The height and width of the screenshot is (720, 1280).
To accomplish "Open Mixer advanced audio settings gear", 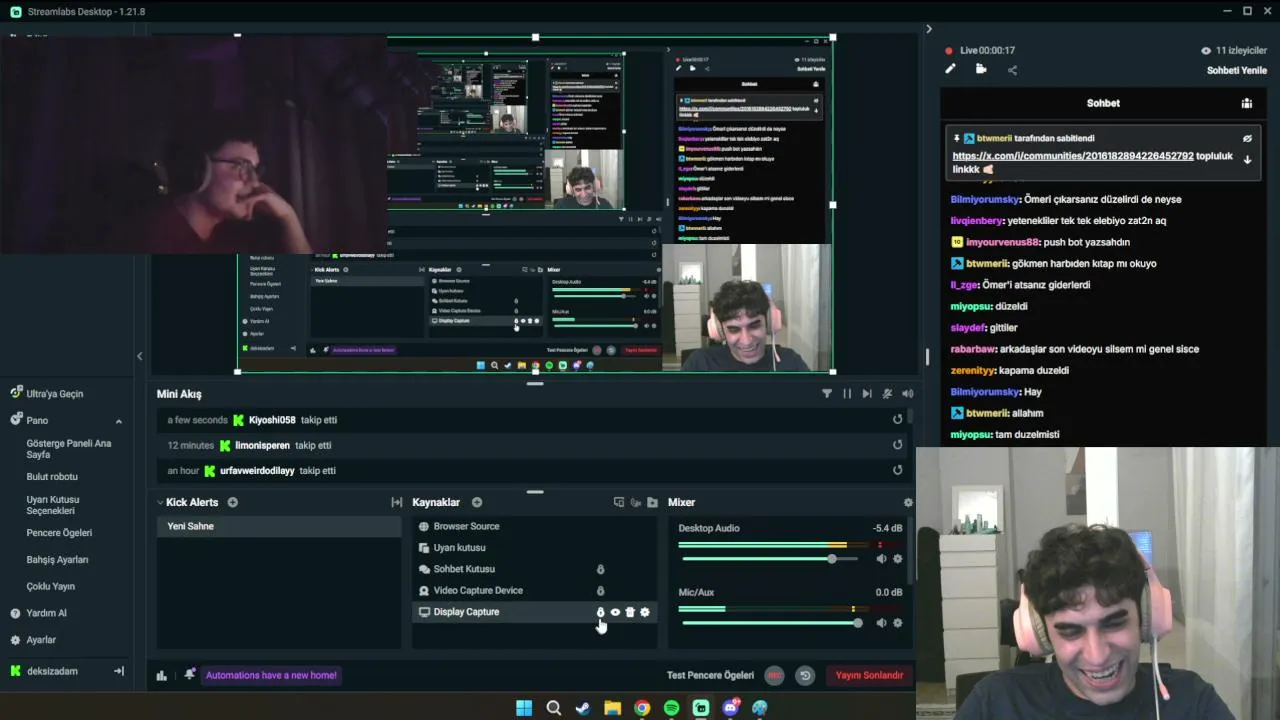I will point(908,503).
